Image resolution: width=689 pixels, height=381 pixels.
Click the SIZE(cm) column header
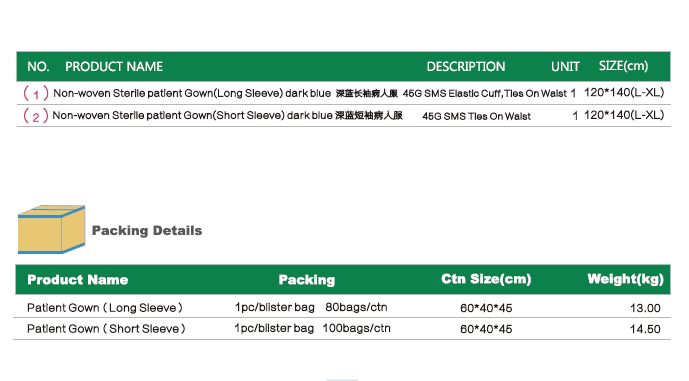click(x=623, y=66)
